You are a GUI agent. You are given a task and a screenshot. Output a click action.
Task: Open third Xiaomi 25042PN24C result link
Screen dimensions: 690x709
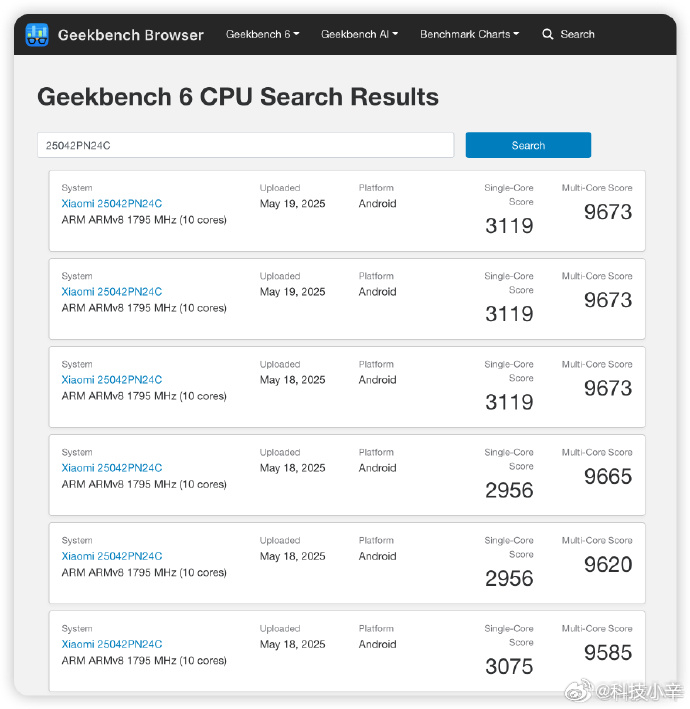112,380
